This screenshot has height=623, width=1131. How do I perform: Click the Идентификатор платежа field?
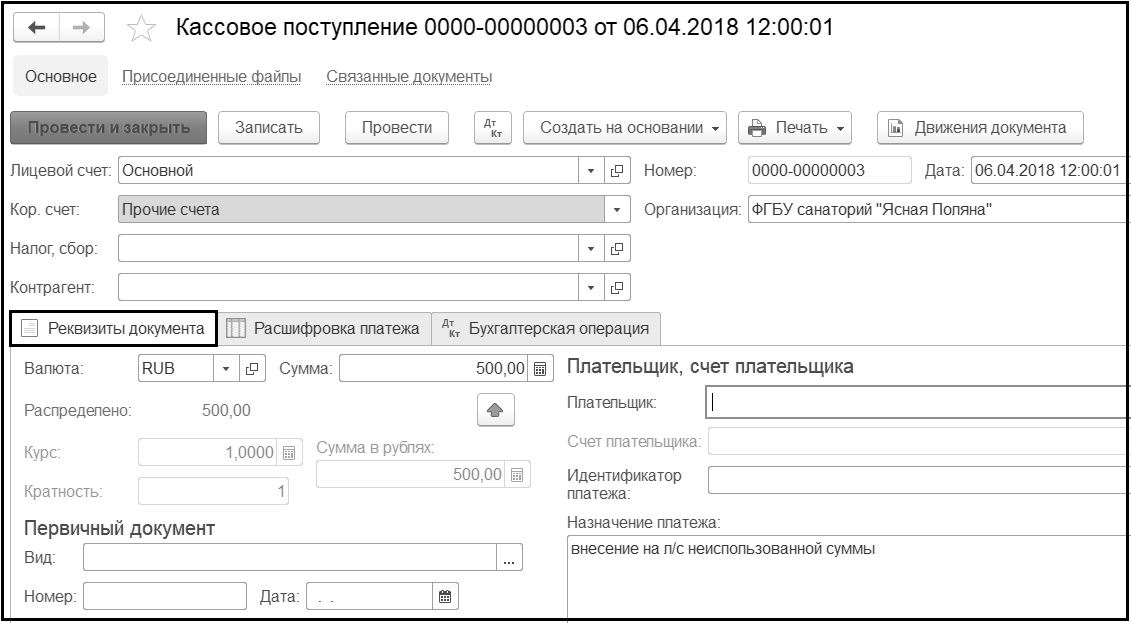(917, 480)
